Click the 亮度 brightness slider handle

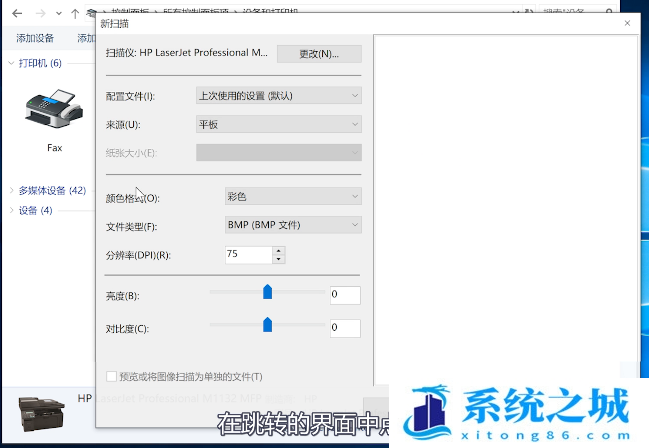tap(267, 291)
